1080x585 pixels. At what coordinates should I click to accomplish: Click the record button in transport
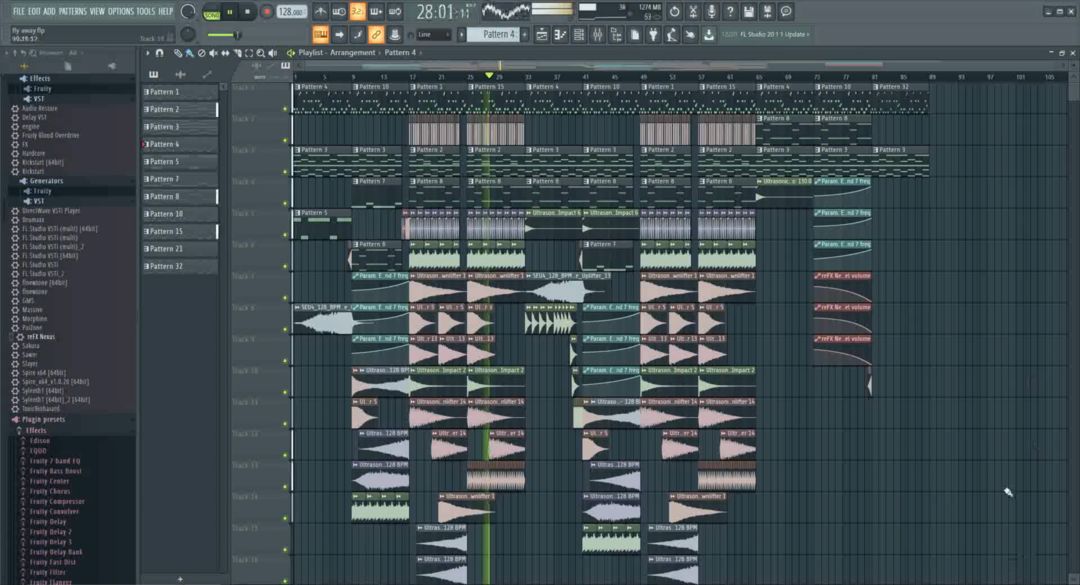[267, 12]
